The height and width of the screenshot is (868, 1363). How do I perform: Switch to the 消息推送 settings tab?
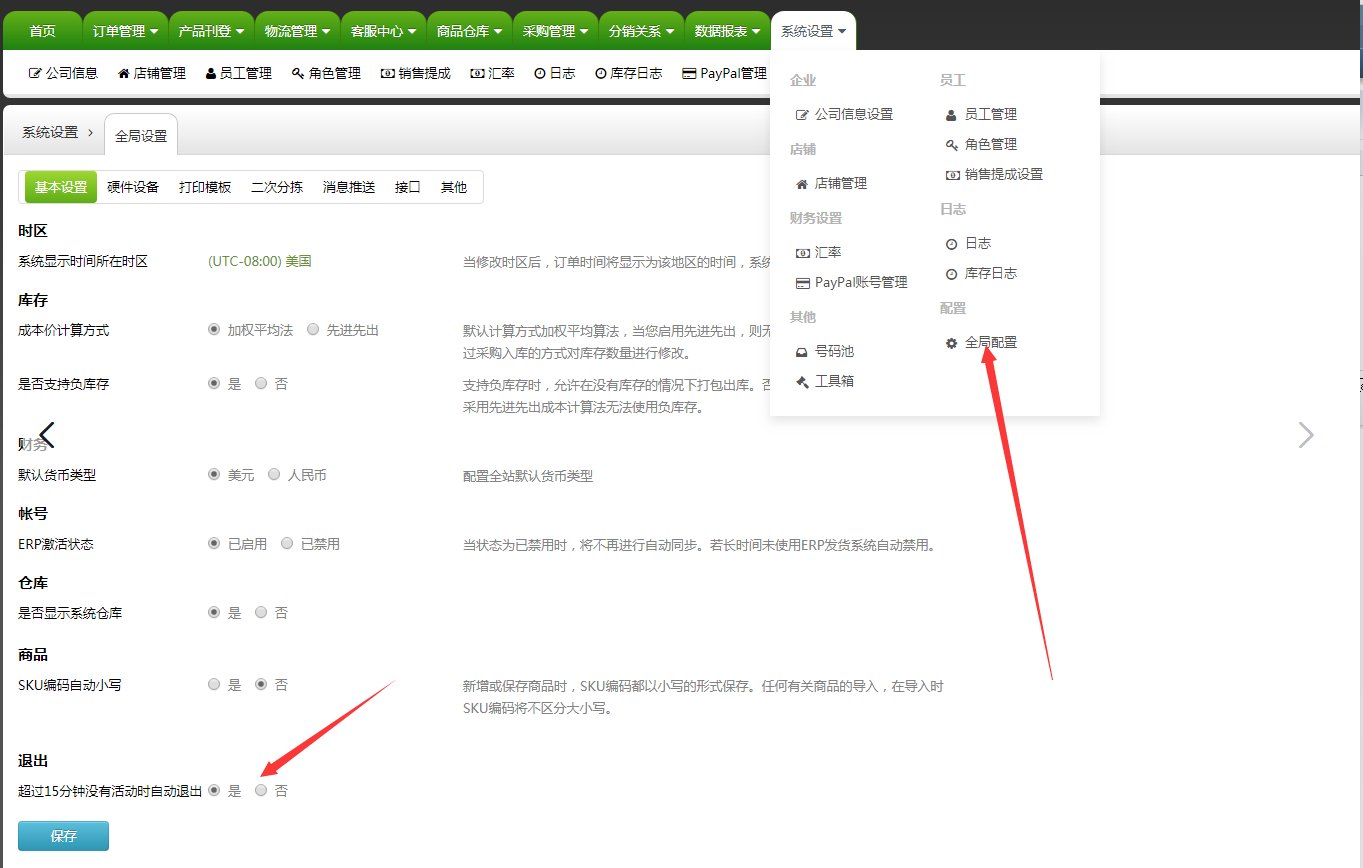tap(349, 187)
